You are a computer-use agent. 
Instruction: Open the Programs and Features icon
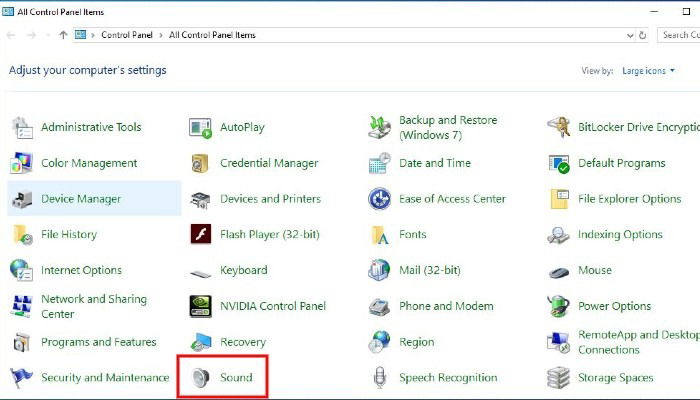(21, 342)
